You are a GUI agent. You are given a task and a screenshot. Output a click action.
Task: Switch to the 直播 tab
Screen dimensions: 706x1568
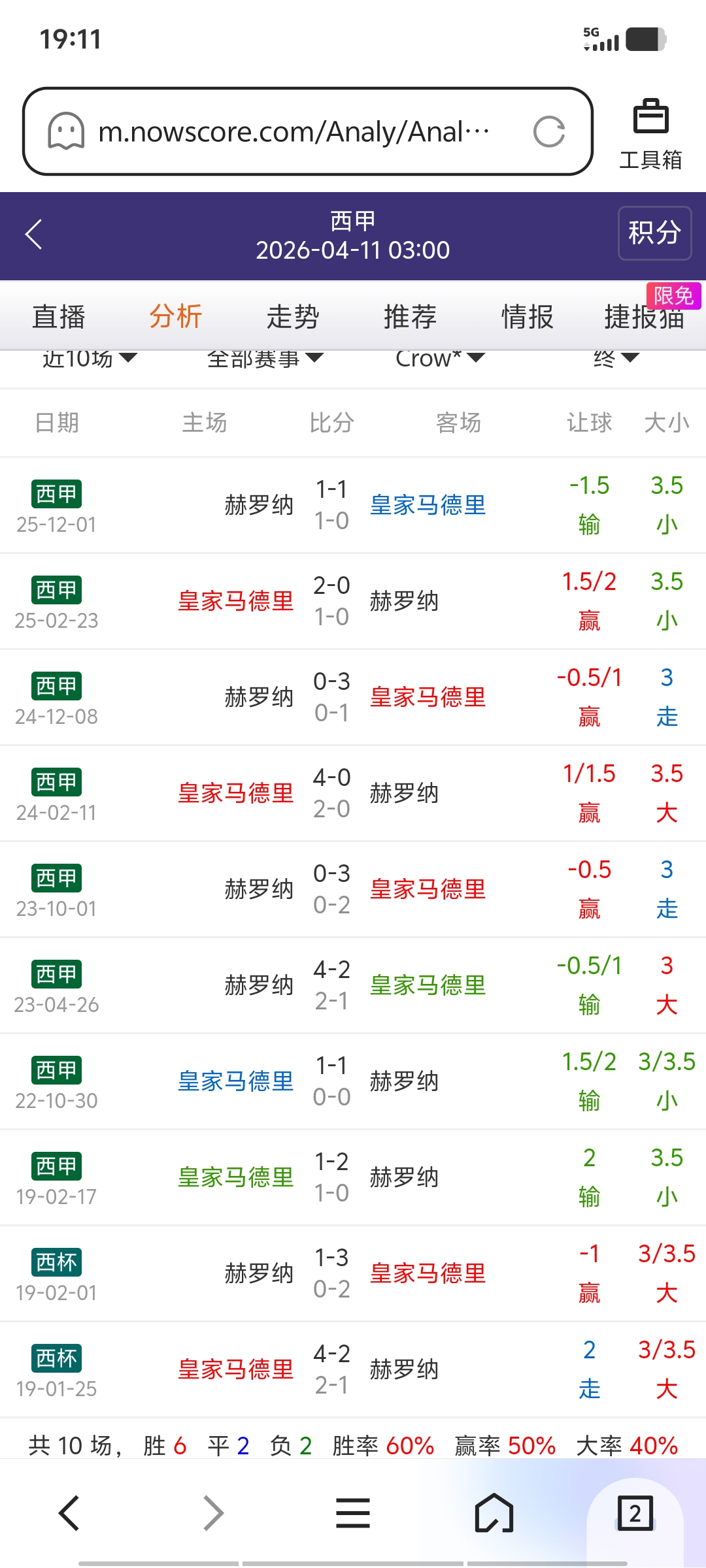coord(59,318)
